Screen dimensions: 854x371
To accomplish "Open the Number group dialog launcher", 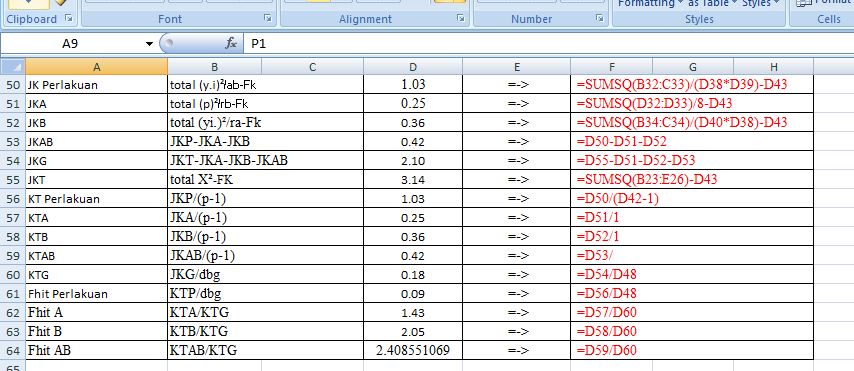I will (600, 19).
